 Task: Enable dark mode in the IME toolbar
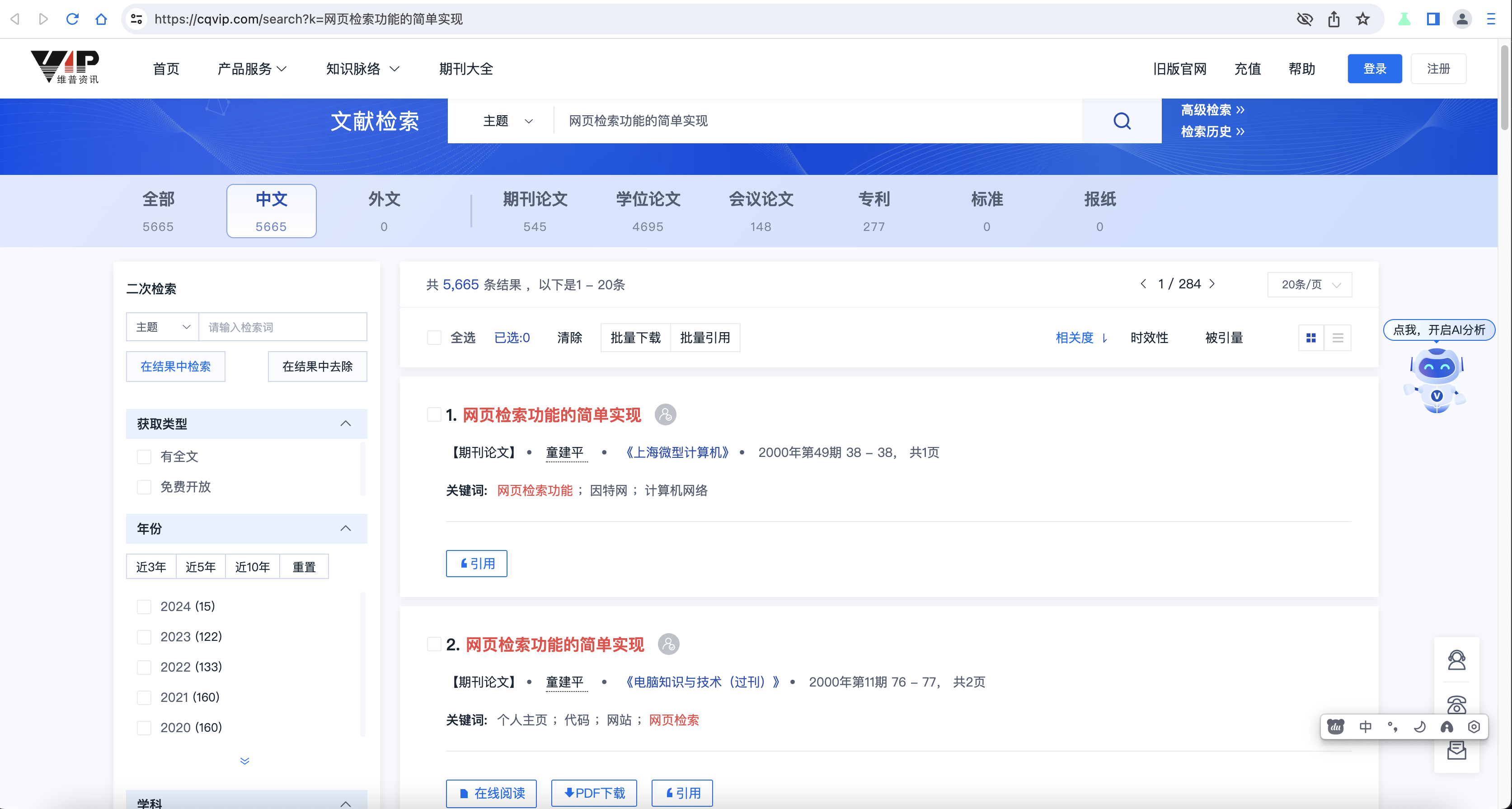(x=1419, y=726)
